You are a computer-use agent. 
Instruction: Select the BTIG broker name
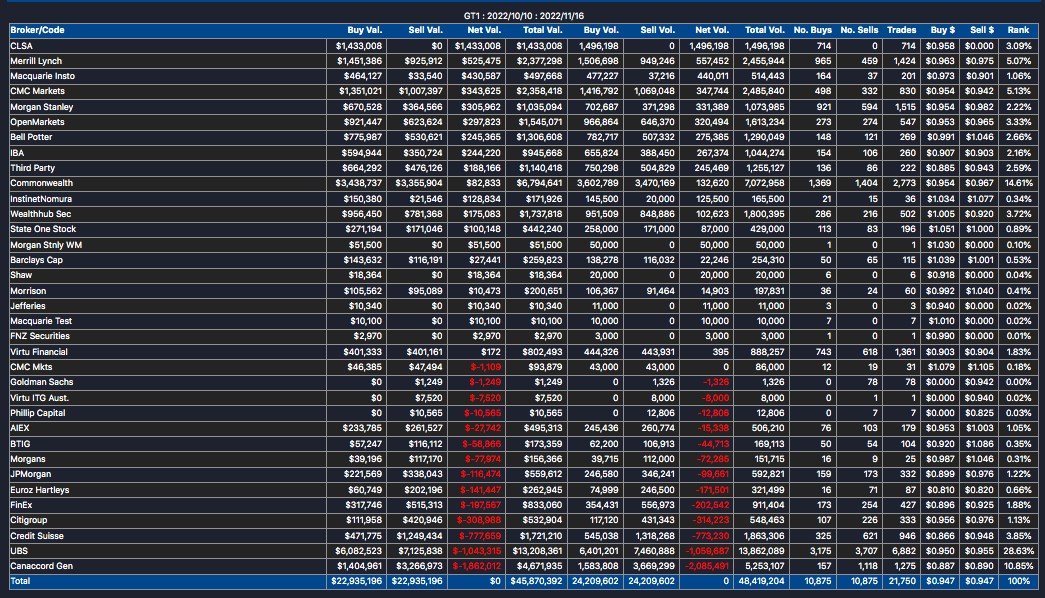[20, 444]
